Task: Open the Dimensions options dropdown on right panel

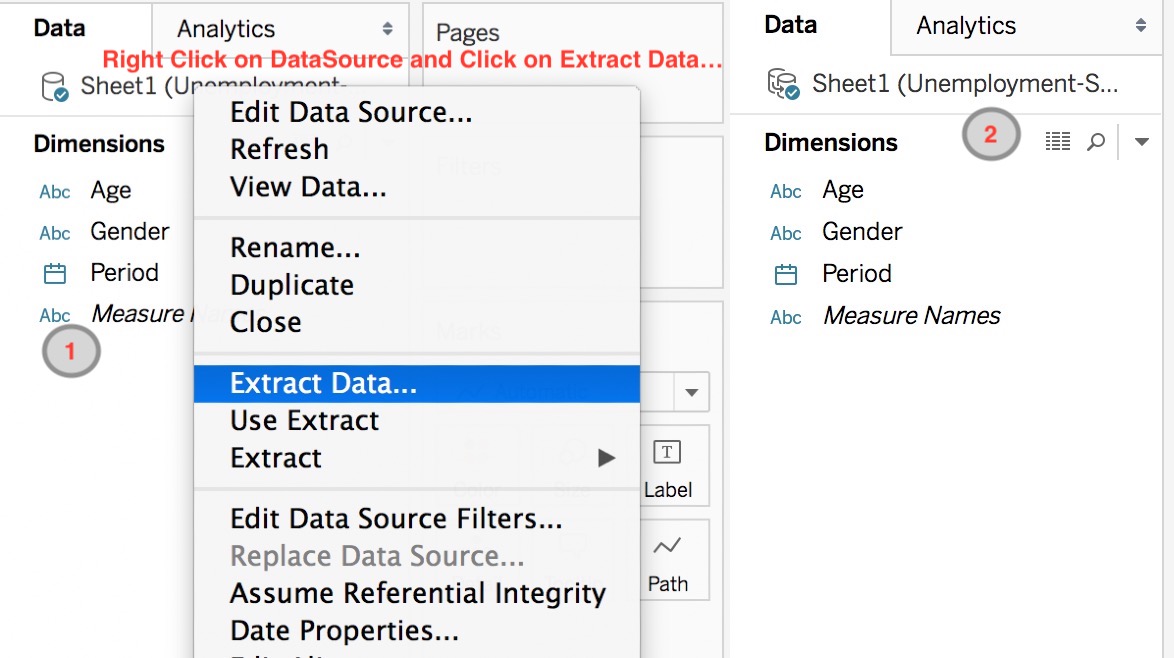Action: pyautogui.click(x=1142, y=142)
